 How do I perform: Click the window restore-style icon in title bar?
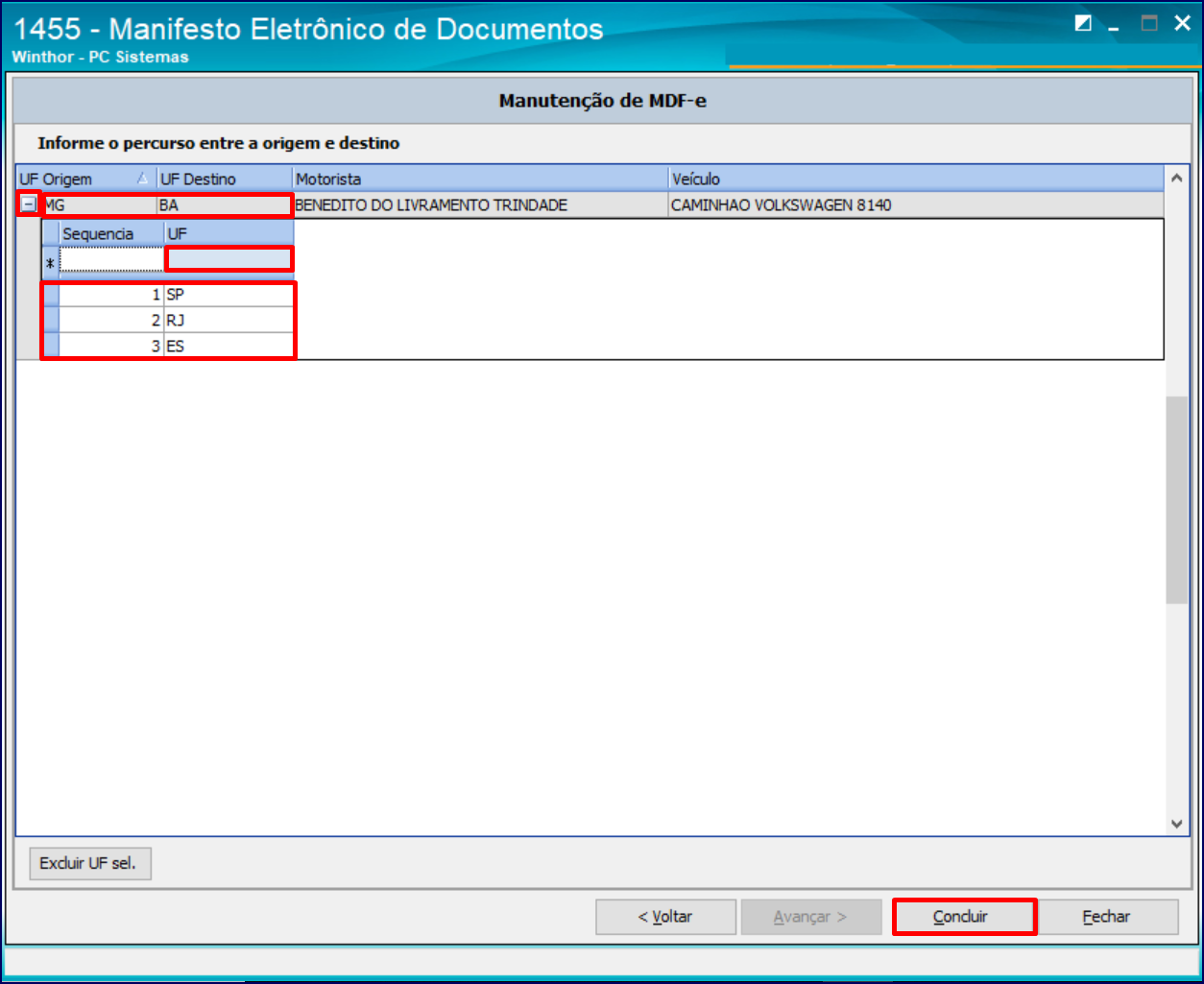pos(1083,24)
